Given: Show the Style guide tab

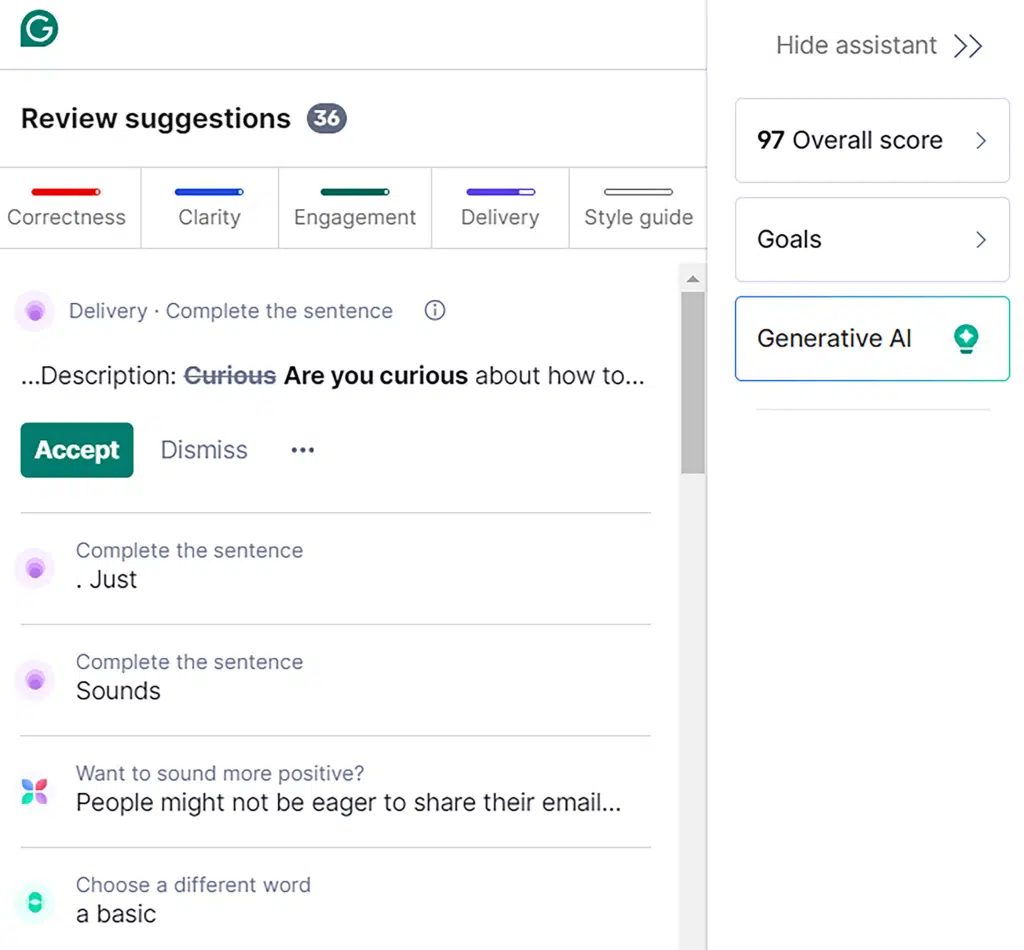Looking at the screenshot, I should point(638,217).
